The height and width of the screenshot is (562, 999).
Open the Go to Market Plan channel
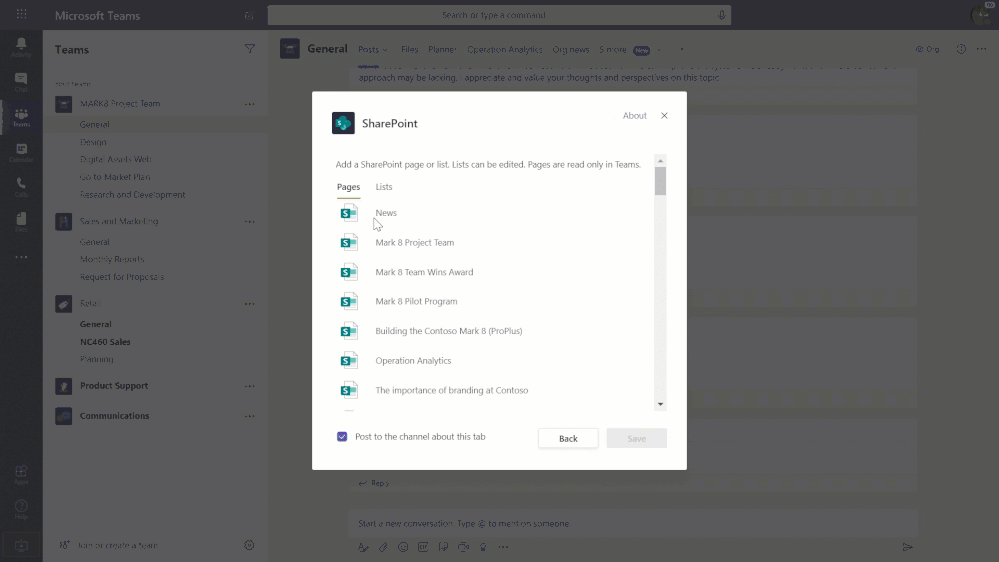[x=115, y=177]
